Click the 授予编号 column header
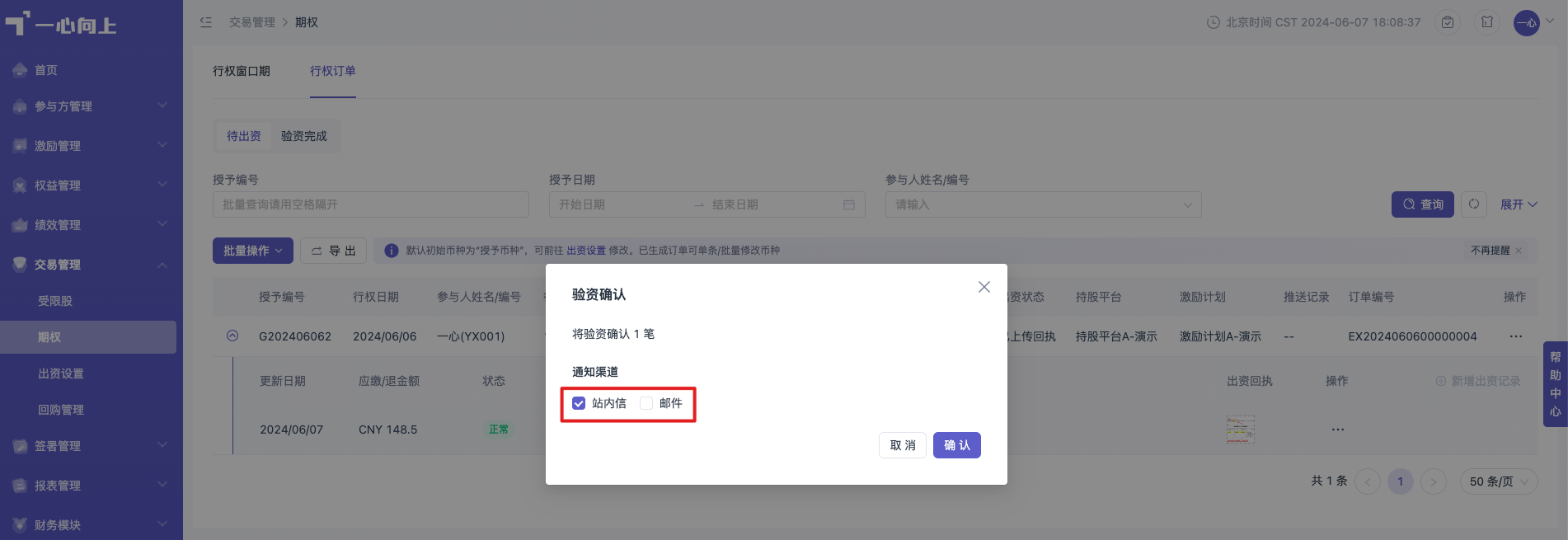This screenshot has height=540, width=1568. coord(282,297)
